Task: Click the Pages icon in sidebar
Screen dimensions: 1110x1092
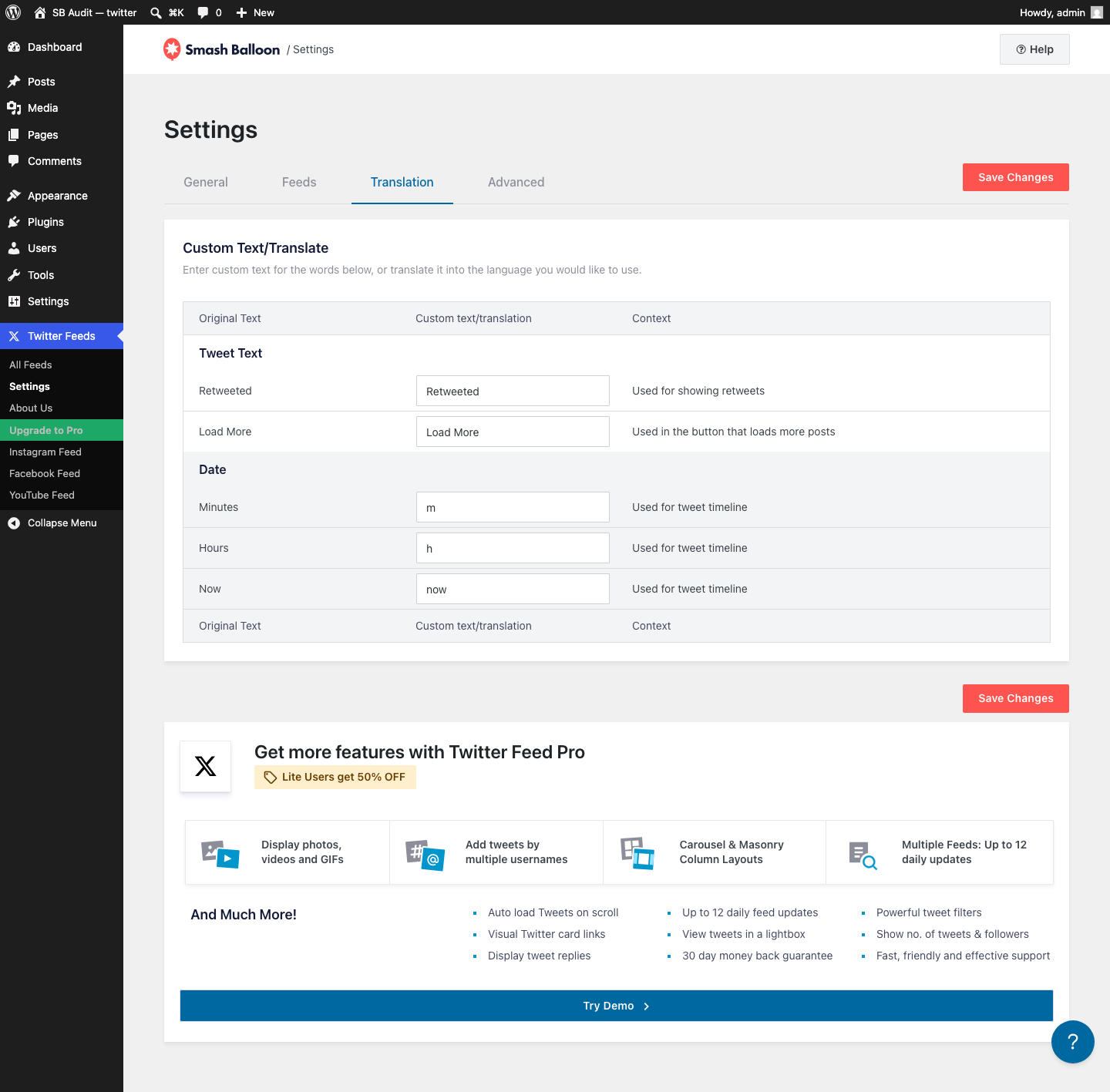Action: [x=14, y=135]
